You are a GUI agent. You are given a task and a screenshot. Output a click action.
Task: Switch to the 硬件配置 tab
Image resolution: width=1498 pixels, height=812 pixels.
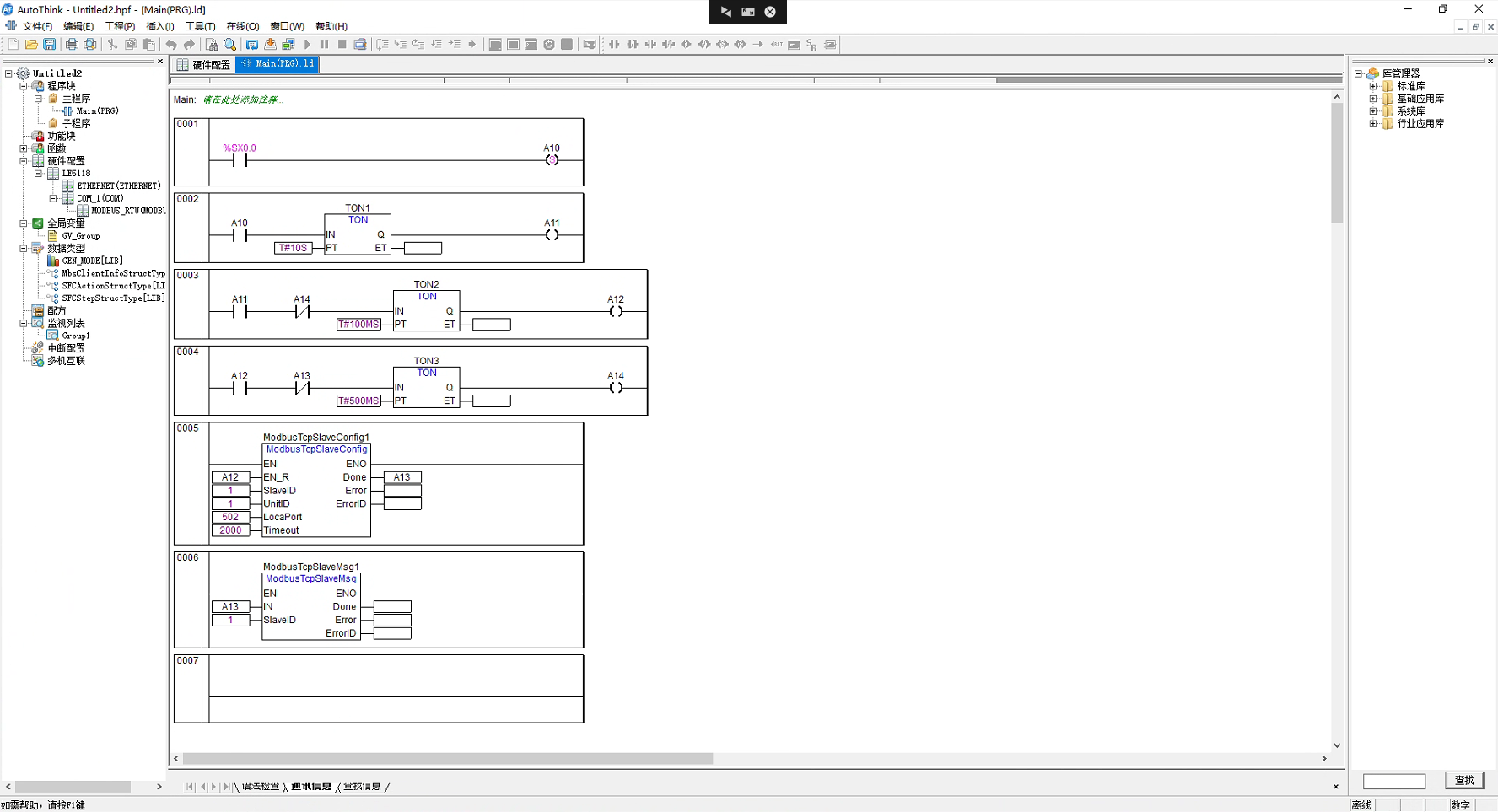[203, 65]
